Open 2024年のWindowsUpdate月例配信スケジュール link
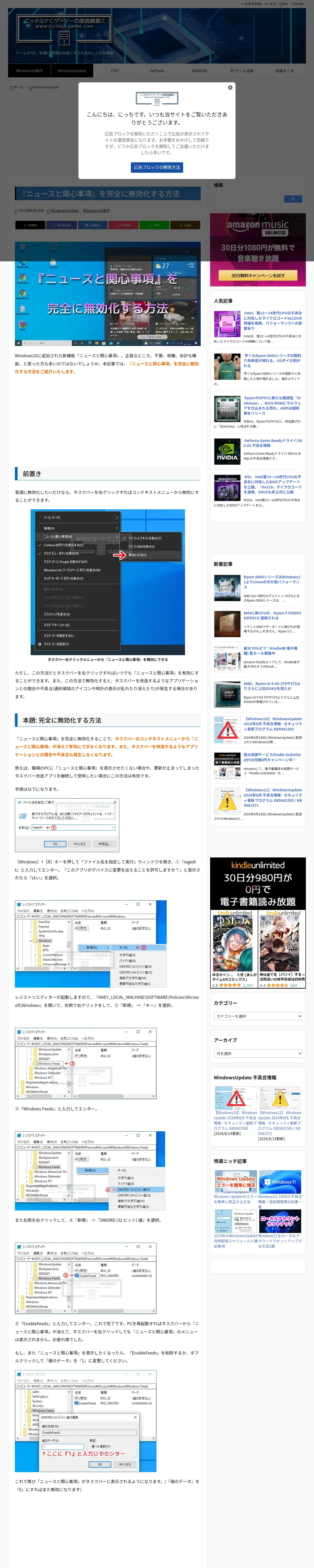314x1568 pixels. (x=235, y=1241)
